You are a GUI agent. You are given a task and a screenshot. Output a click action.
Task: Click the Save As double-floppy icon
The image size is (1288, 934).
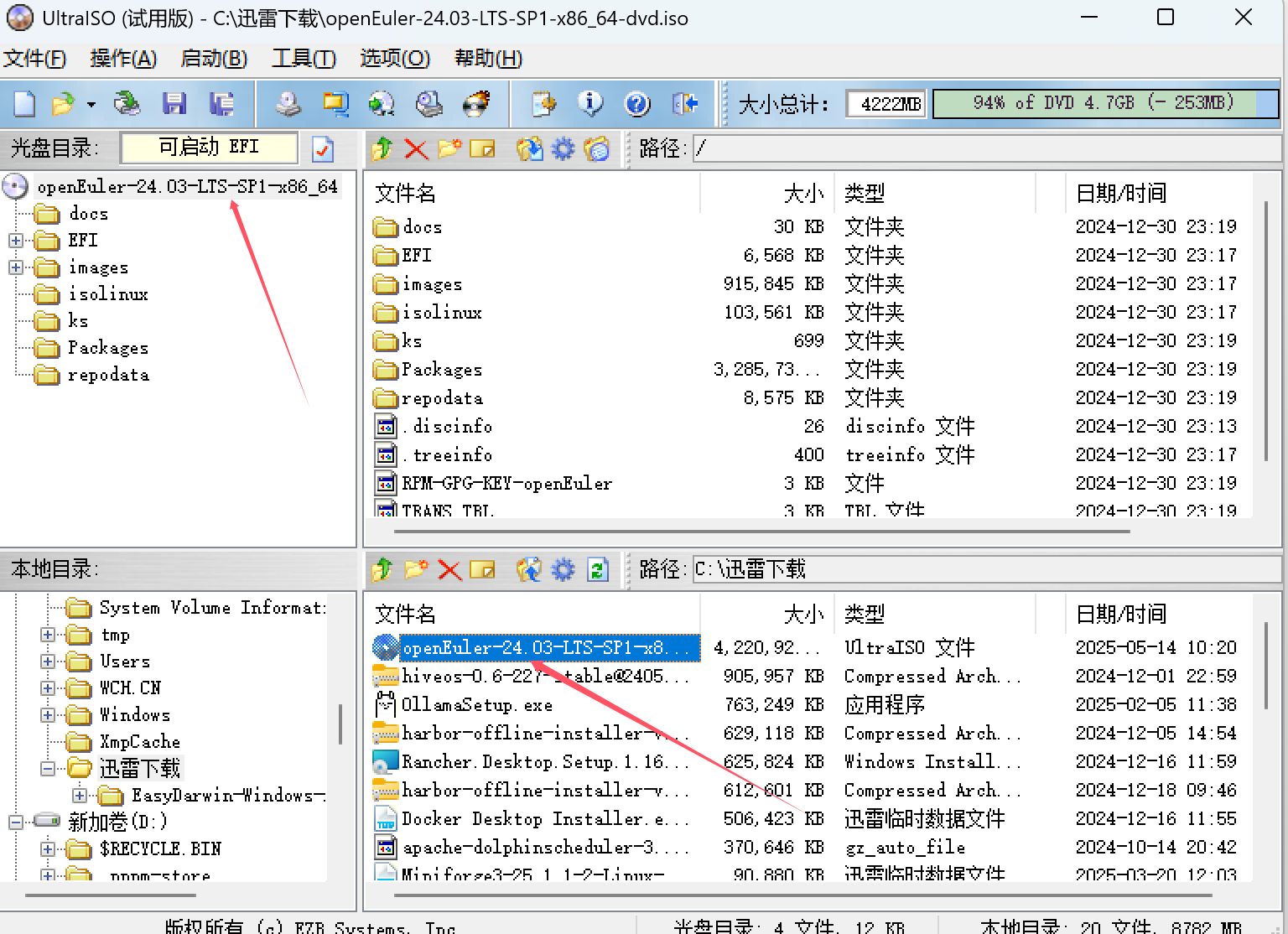pyautogui.click(x=221, y=104)
